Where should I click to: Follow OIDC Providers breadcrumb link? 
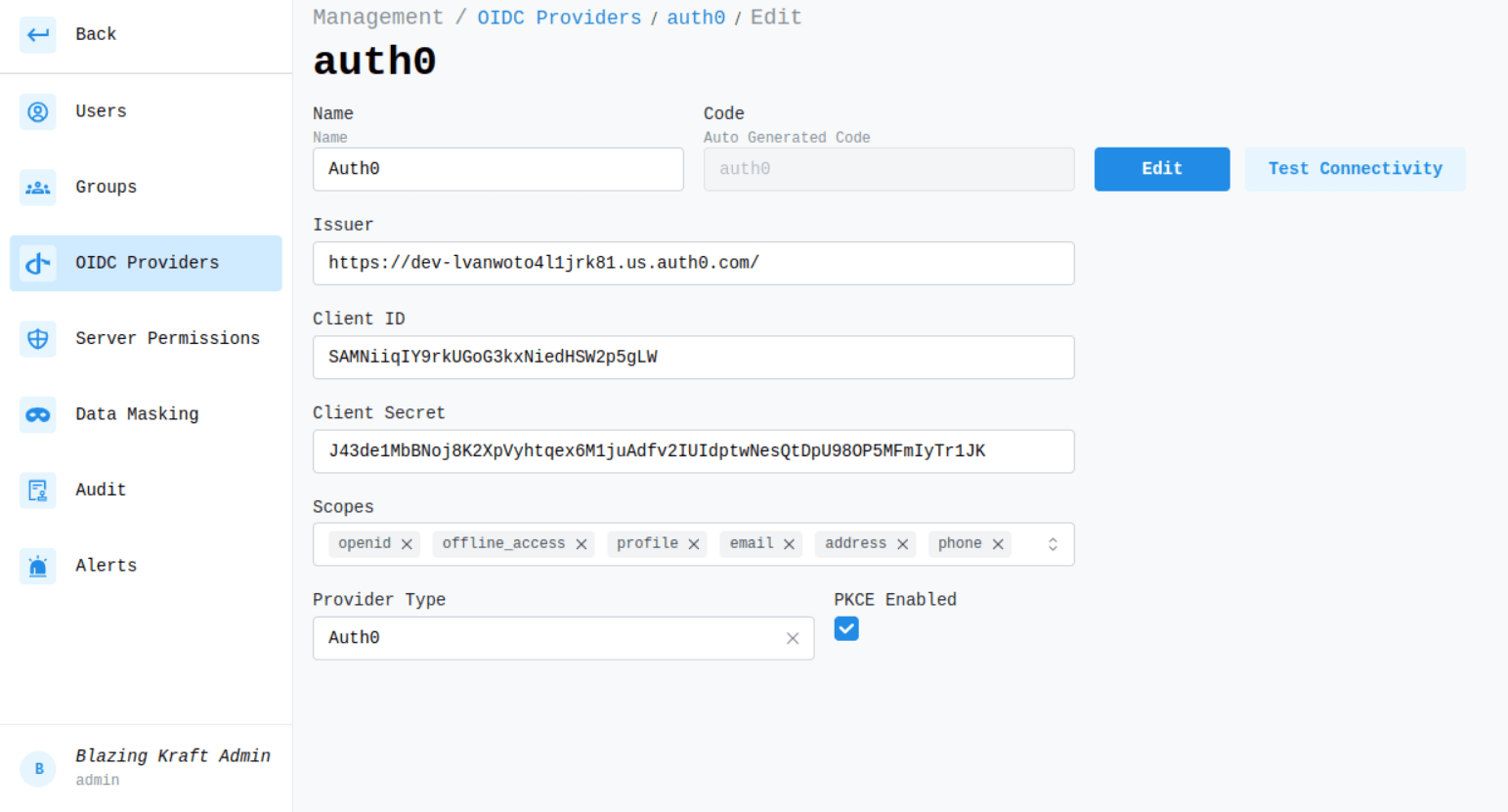[559, 18]
